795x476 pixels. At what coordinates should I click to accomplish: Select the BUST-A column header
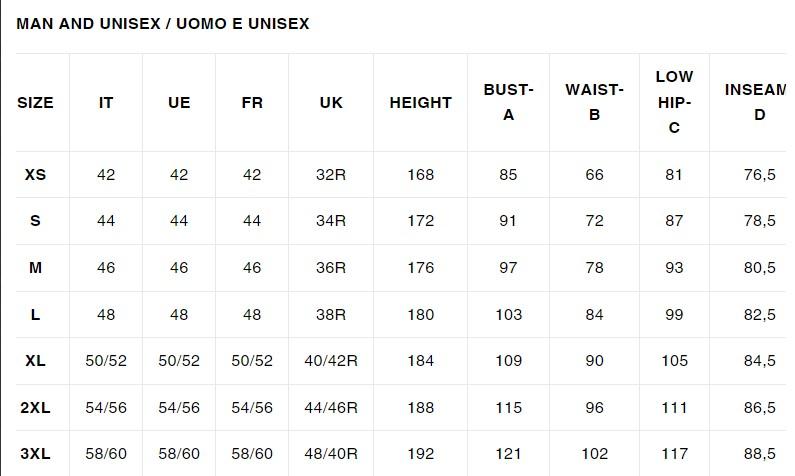(x=508, y=102)
